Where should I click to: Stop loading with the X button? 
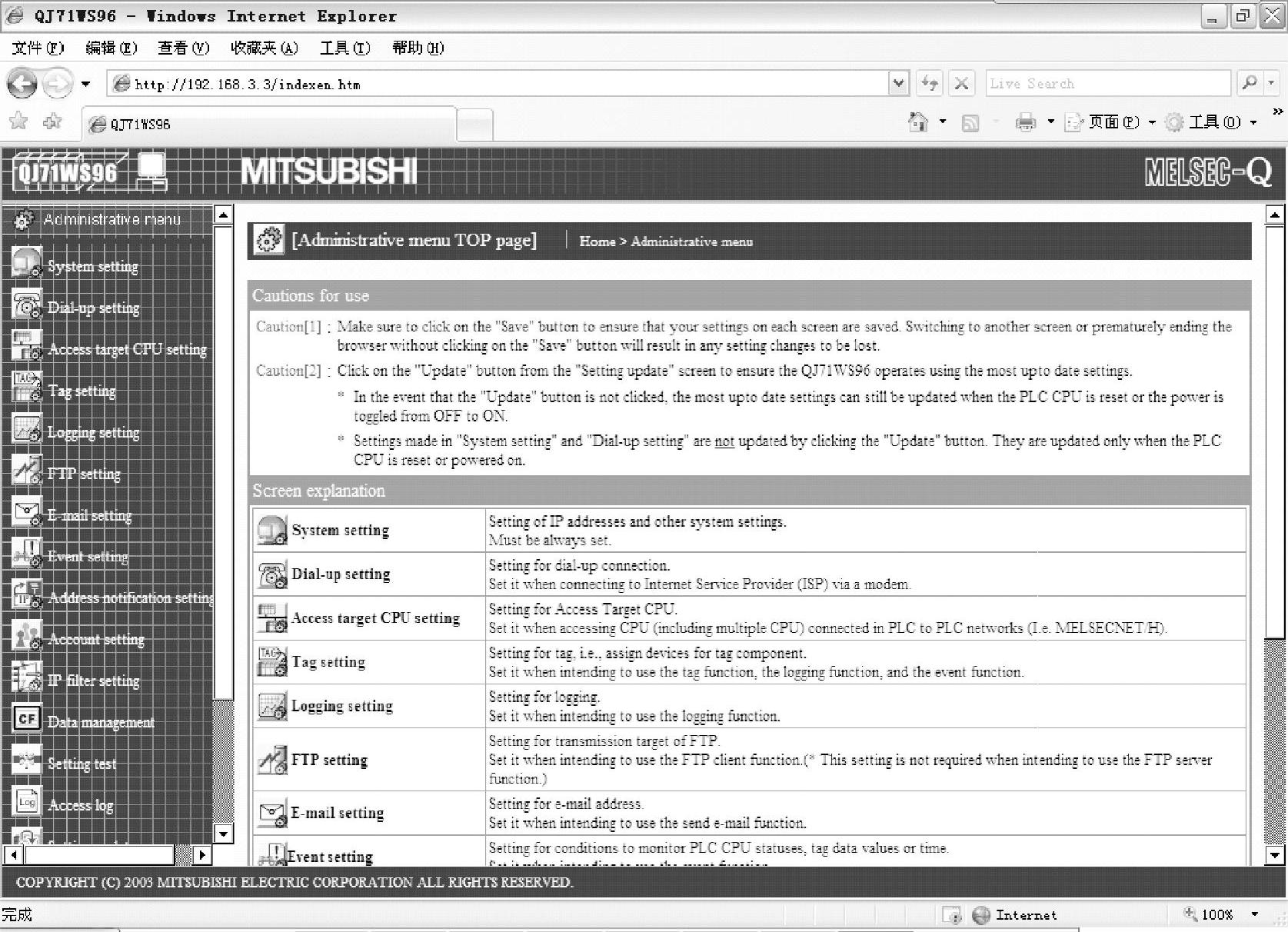[x=961, y=83]
